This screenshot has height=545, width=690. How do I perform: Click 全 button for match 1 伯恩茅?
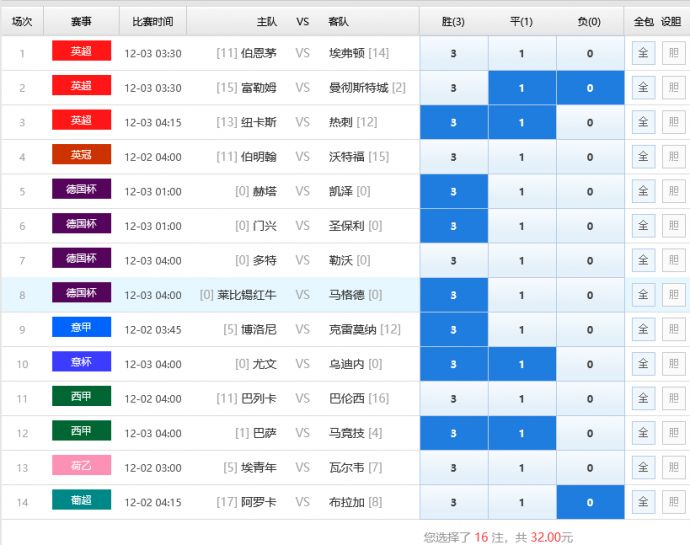tap(643, 54)
